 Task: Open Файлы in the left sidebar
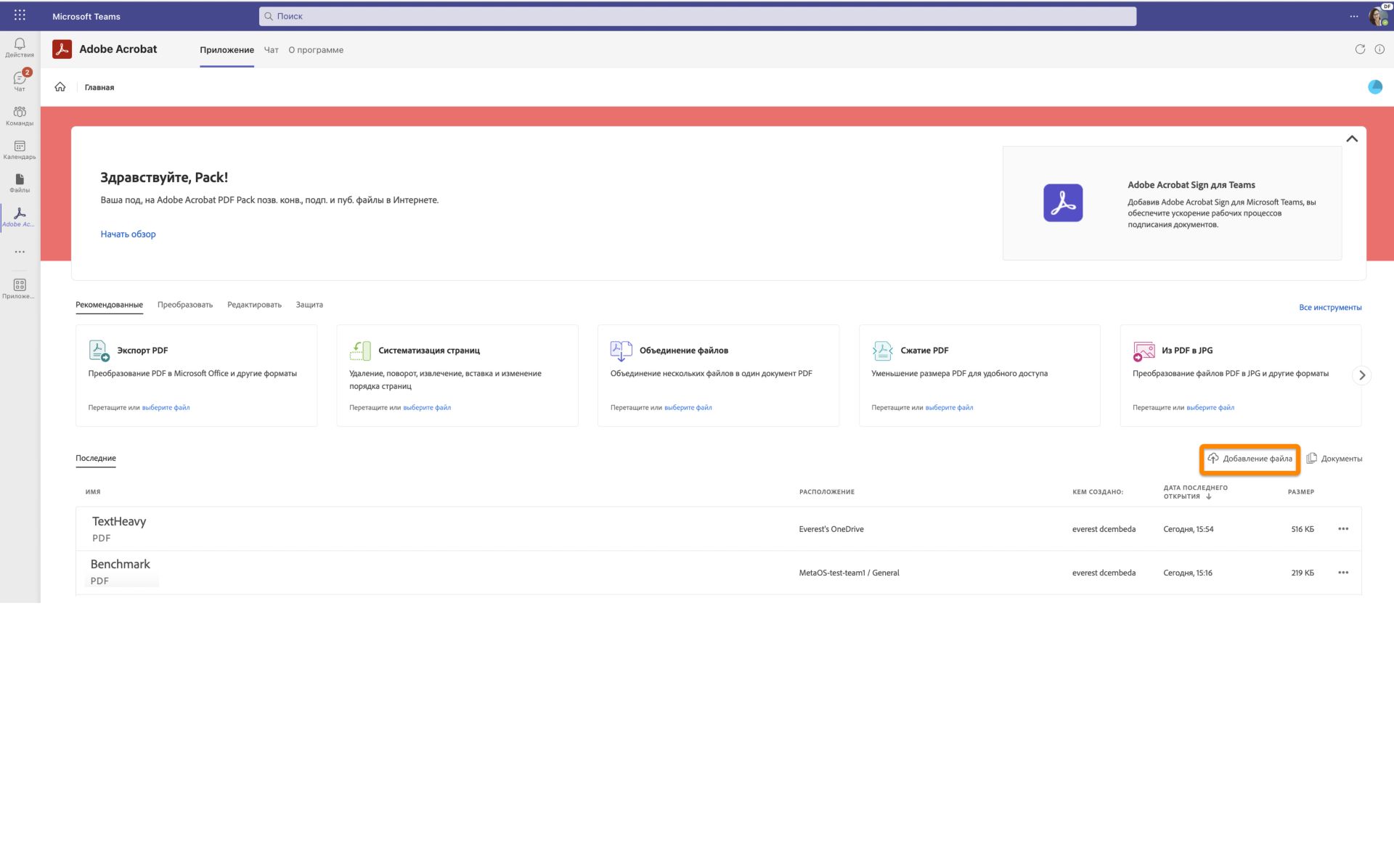(x=20, y=183)
